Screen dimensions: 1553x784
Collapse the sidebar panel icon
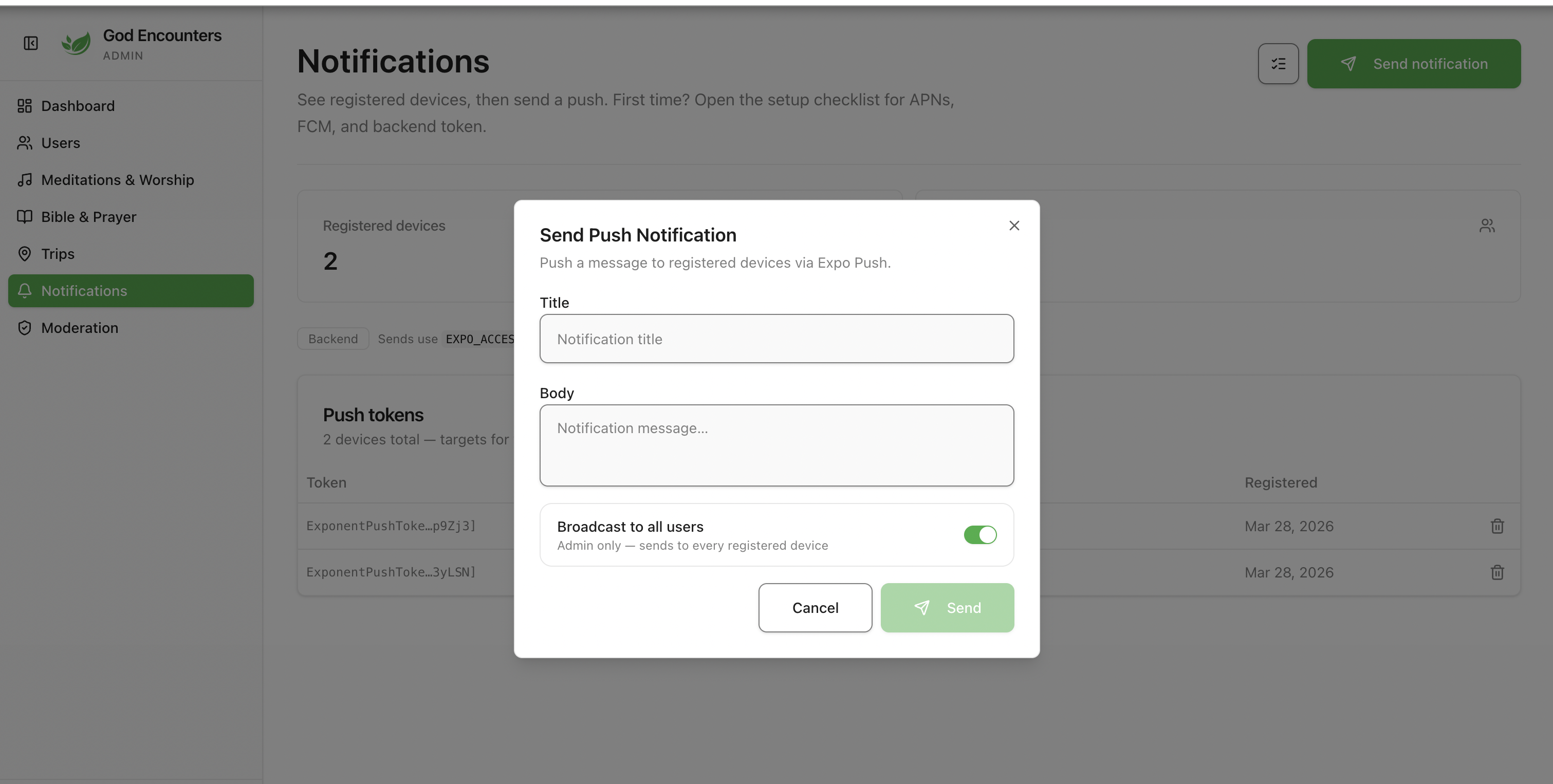(x=31, y=43)
